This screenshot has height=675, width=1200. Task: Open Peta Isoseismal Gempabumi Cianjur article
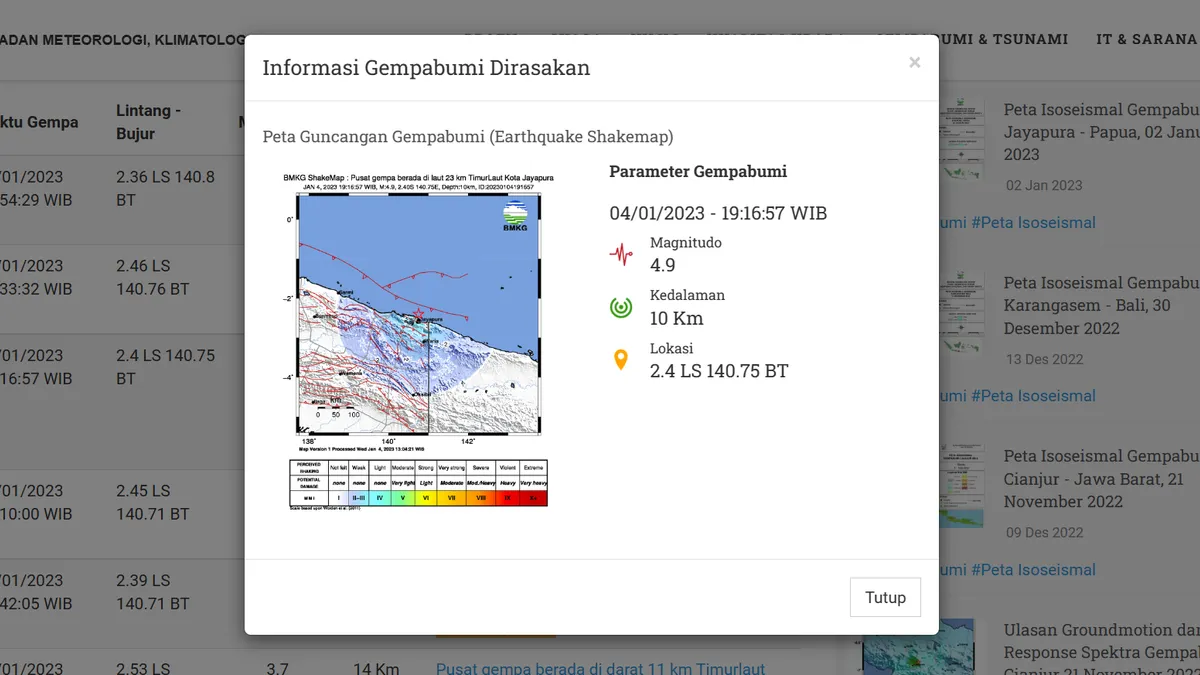coord(1101,479)
